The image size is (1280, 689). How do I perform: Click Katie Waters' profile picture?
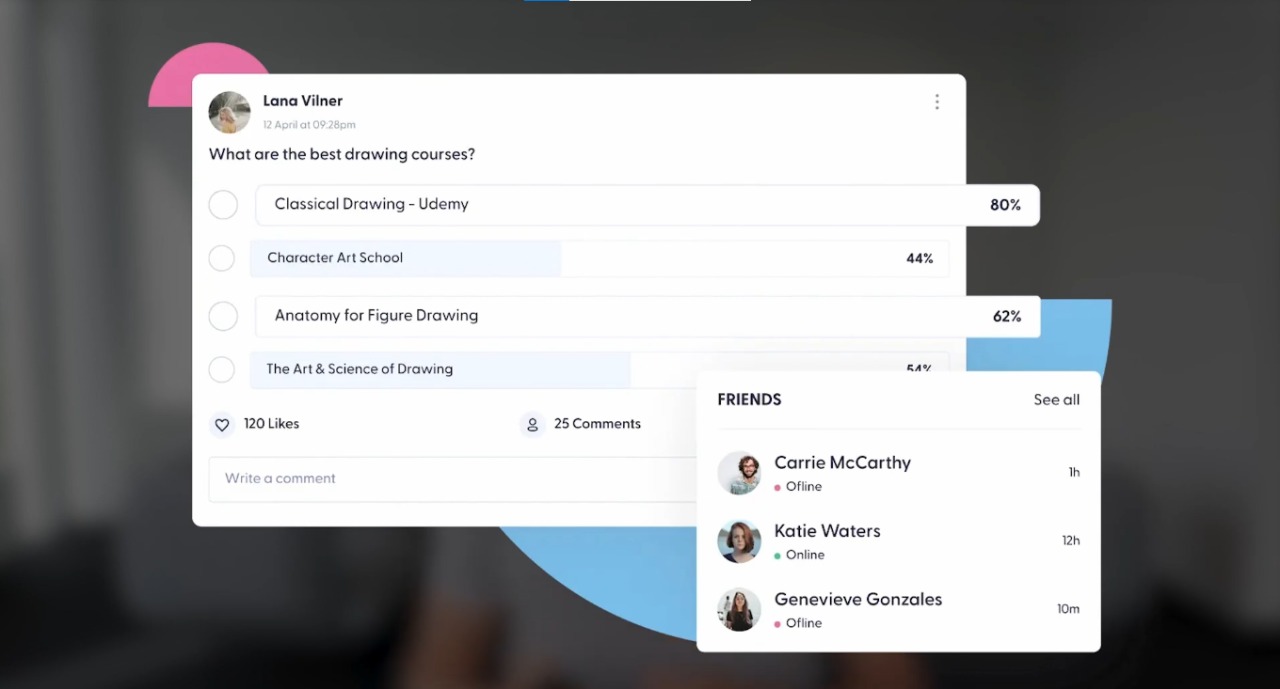(739, 541)
